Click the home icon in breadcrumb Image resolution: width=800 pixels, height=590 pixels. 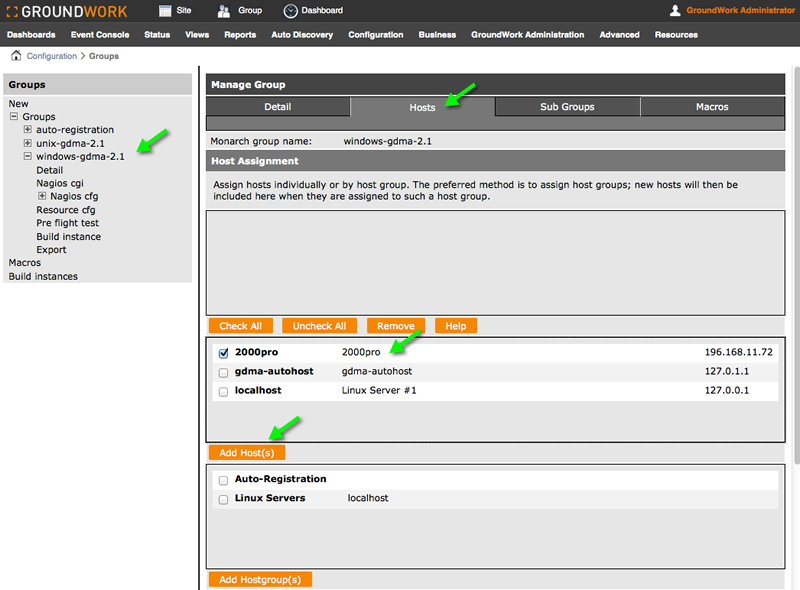point(16,56)
